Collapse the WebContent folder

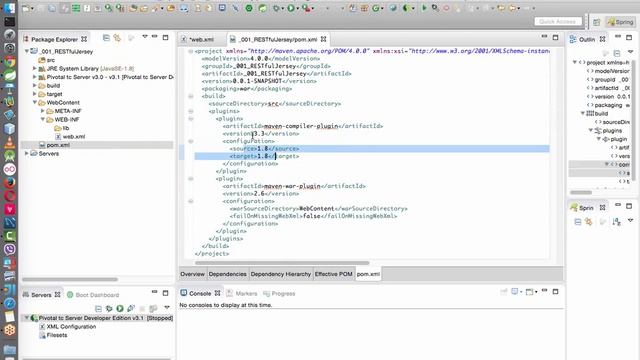tap(35, 102)
